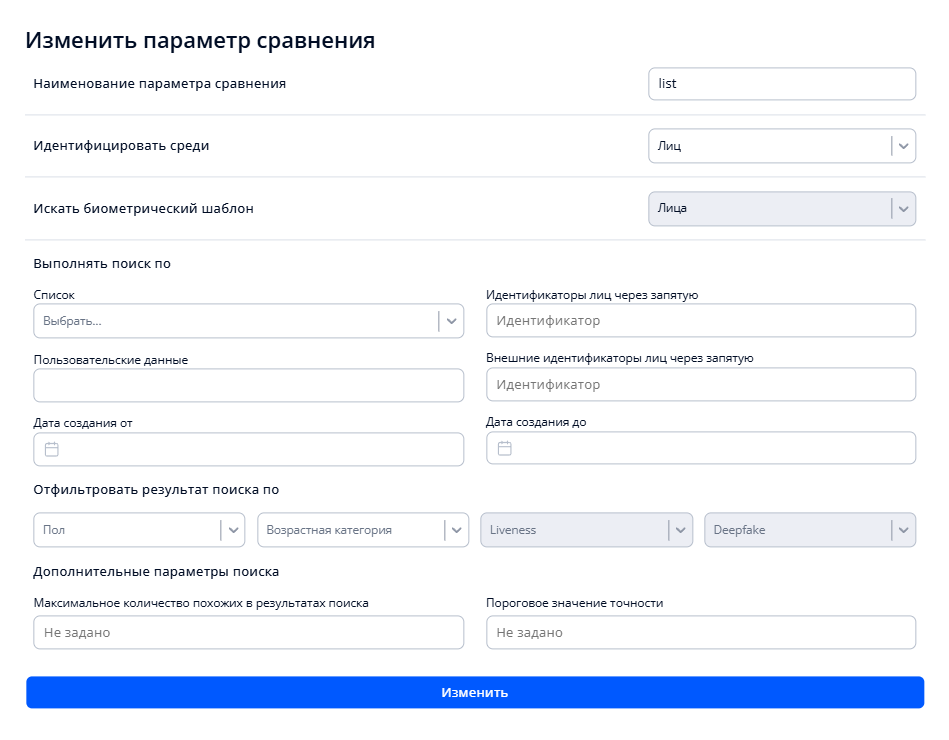Click chevron on the Пол filter
This screenshot has width=949, height=740.
[x=234, y=529]
